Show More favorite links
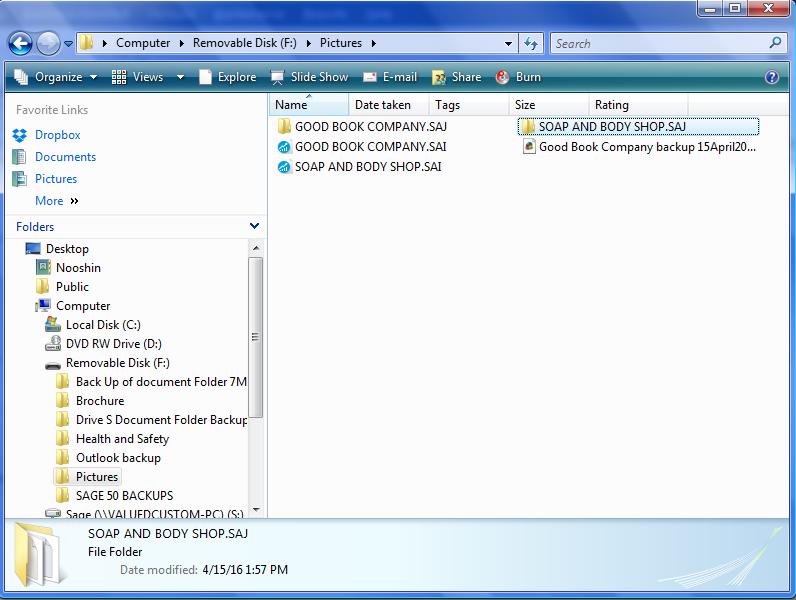The height and width of the screenshot is (600, 796). 56,201
